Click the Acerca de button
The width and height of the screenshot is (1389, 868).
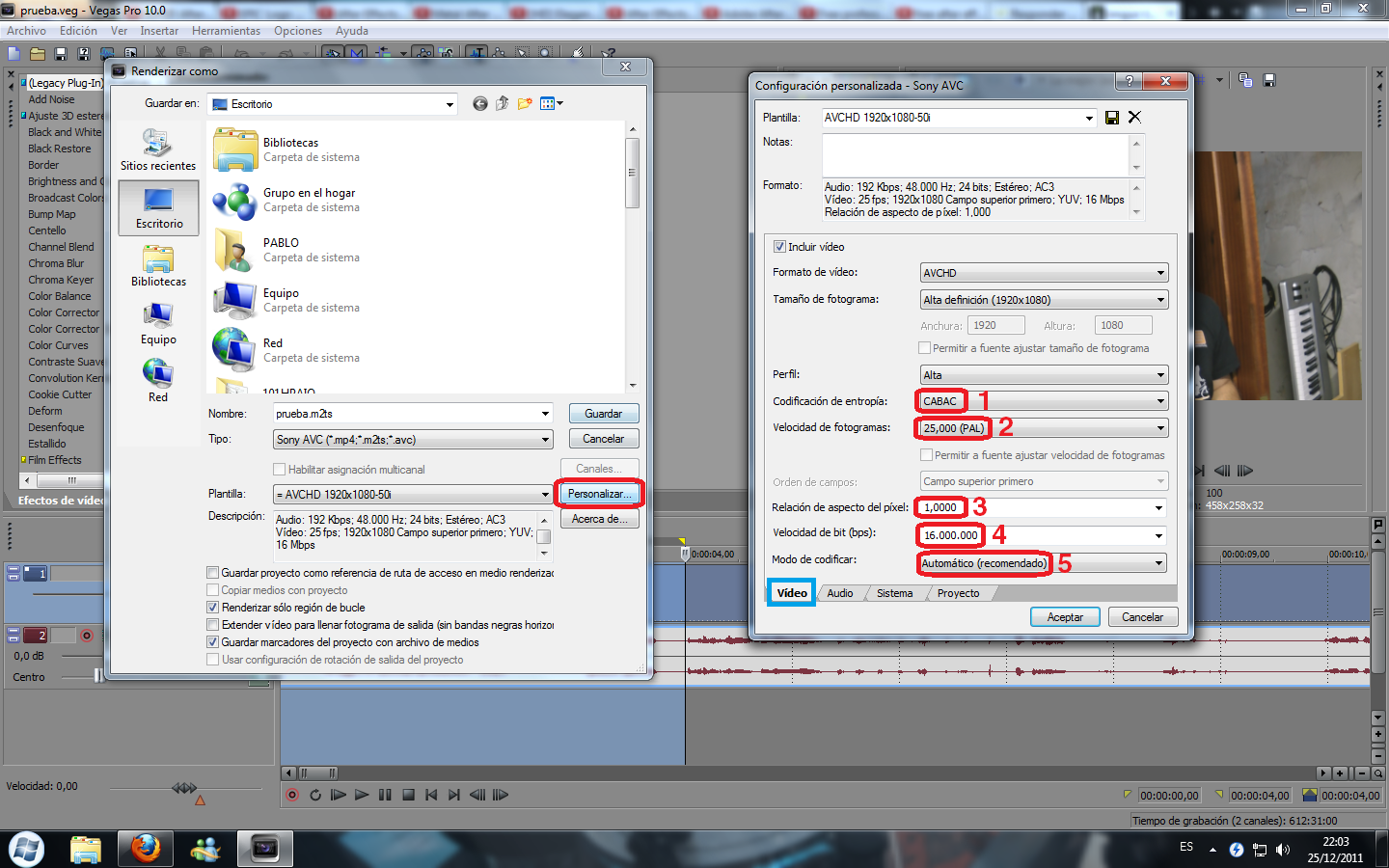coord(599,519)
